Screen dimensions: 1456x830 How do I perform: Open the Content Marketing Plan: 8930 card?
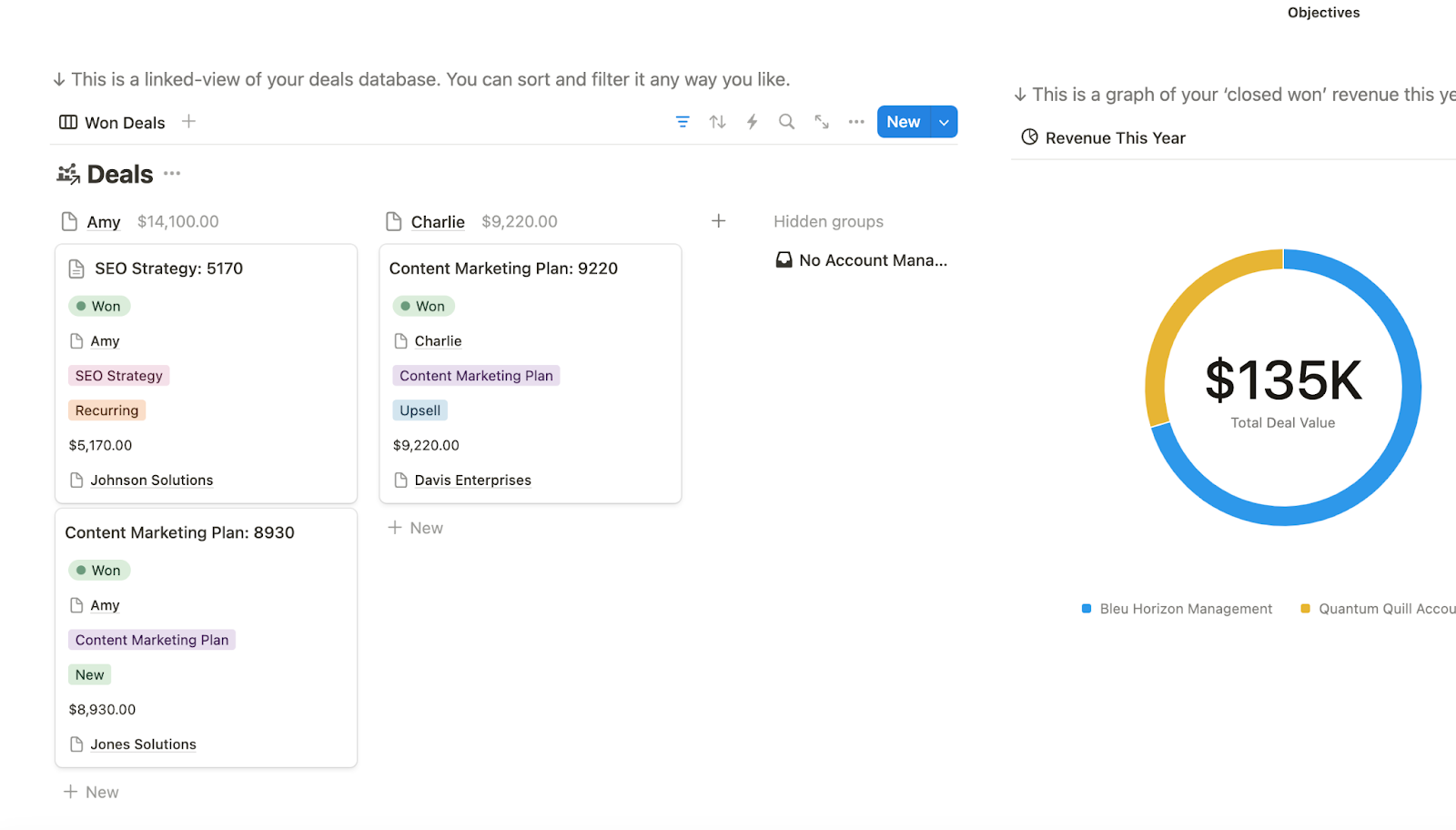179,532
